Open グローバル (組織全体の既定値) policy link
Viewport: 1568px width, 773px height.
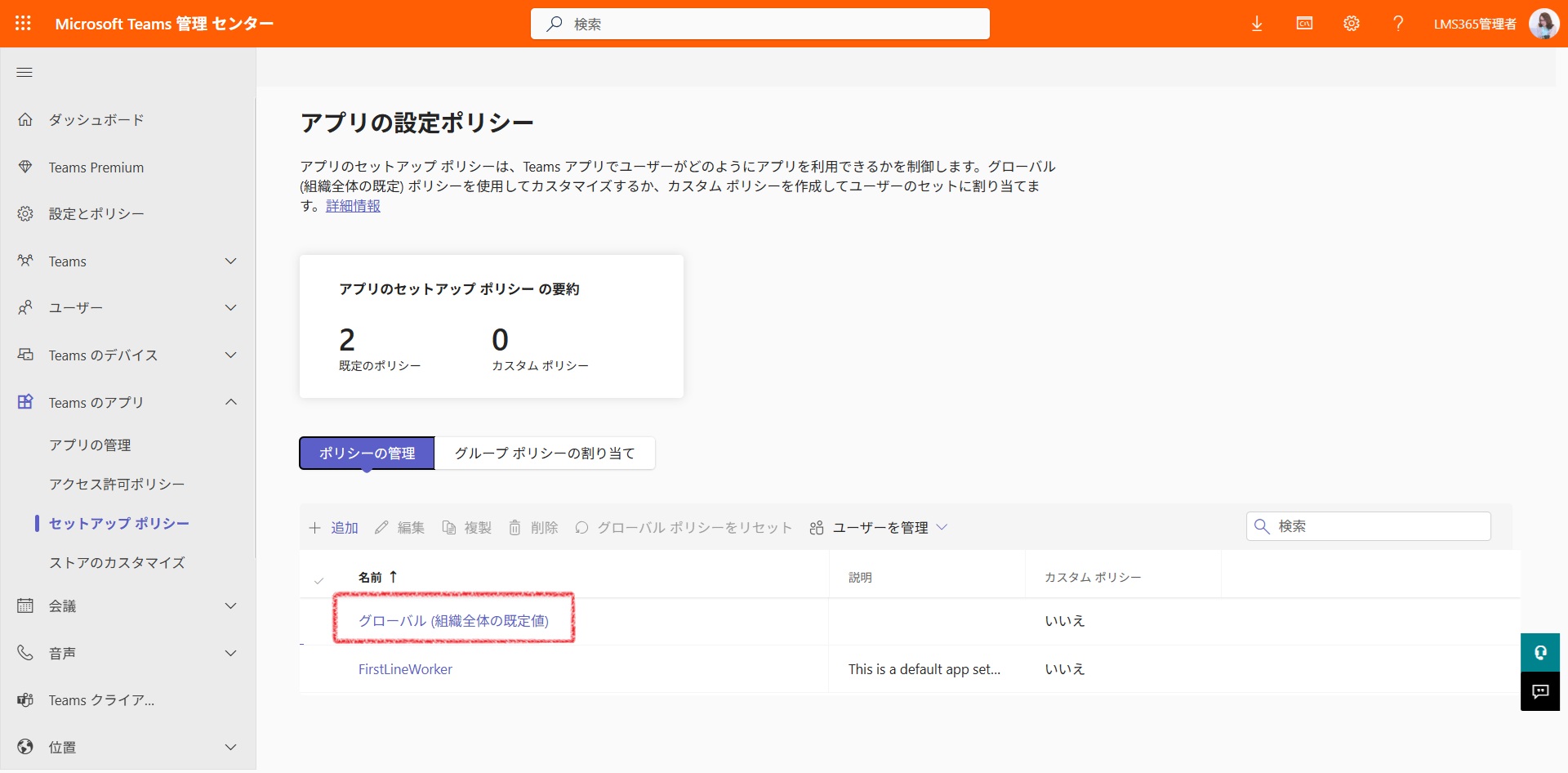coord(453,621)
